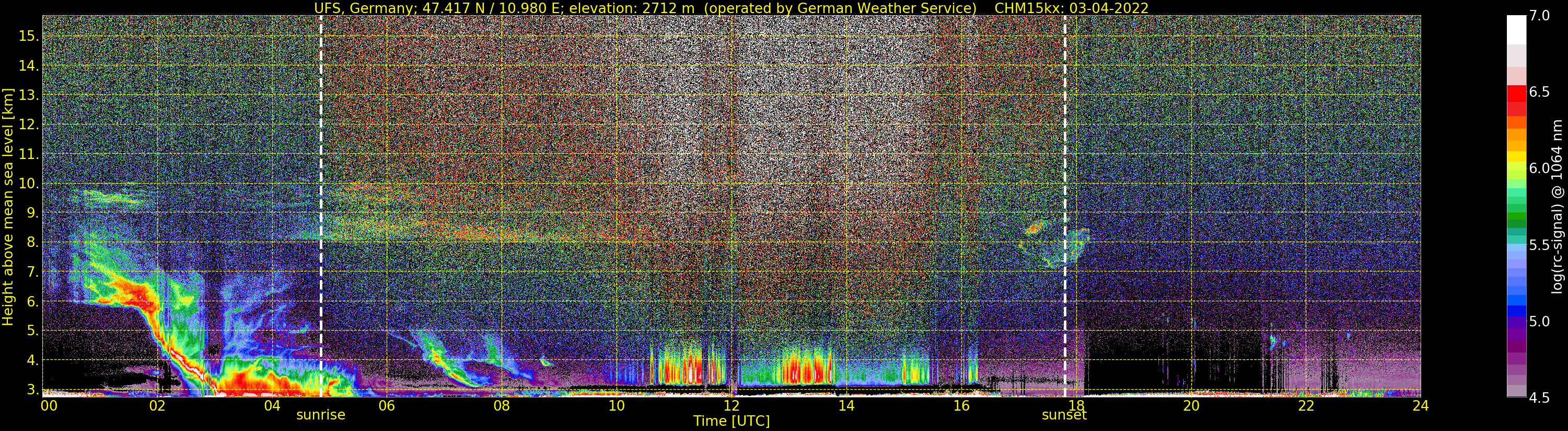The height and width of the screenshot is (431, 1568).
Task: Click the '14.' height tick label
Action: click(x=29, y=66)
